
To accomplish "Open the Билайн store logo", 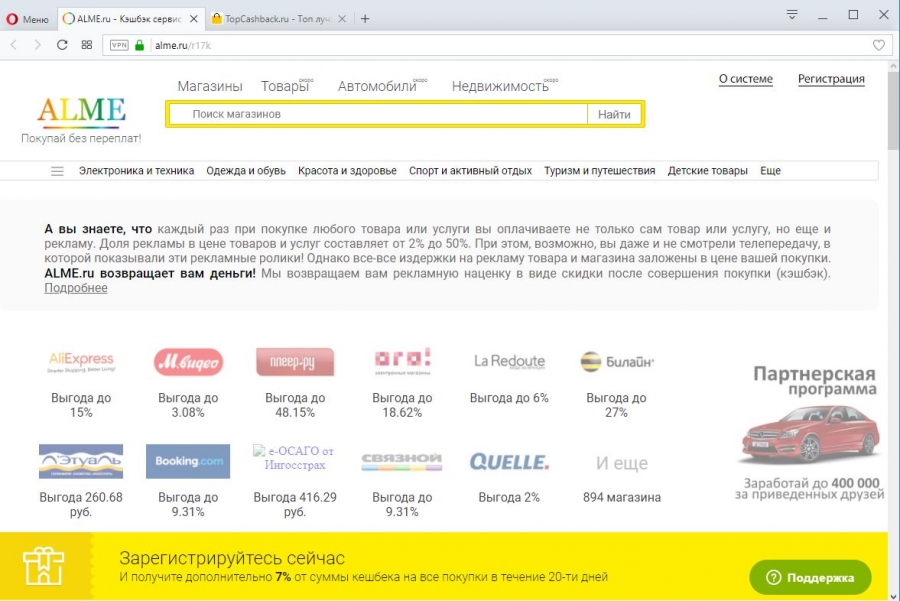I will (616, 362).
